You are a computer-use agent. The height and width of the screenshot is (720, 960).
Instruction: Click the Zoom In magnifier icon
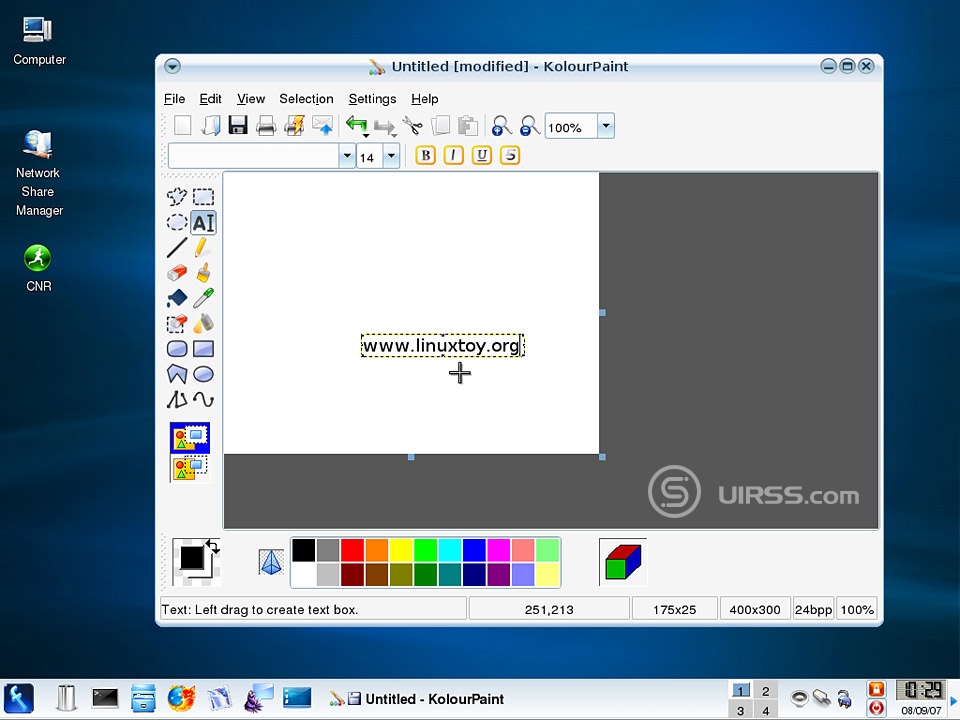pyautogui.click(x=502, y=126)
